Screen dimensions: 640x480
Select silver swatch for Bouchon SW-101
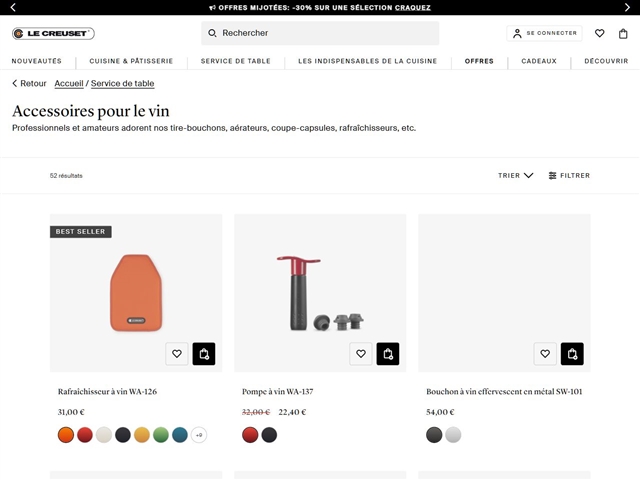[453, 435]
